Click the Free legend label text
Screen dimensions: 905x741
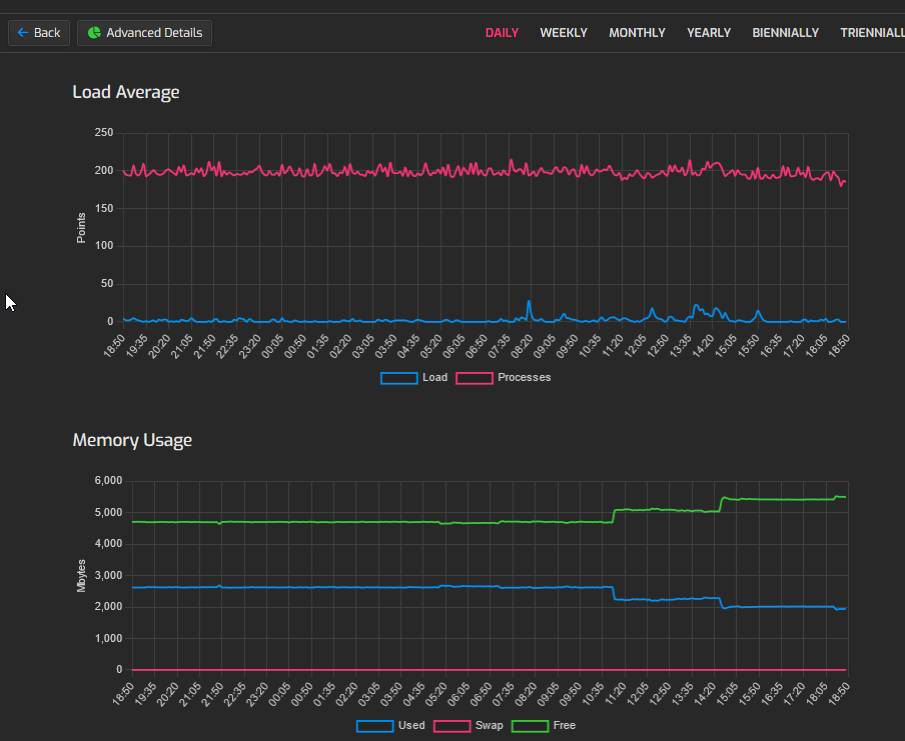tap(564, 726)
